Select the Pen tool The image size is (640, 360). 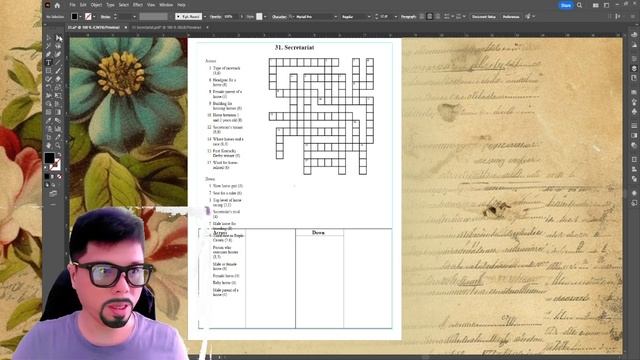[x=49, y=54]
